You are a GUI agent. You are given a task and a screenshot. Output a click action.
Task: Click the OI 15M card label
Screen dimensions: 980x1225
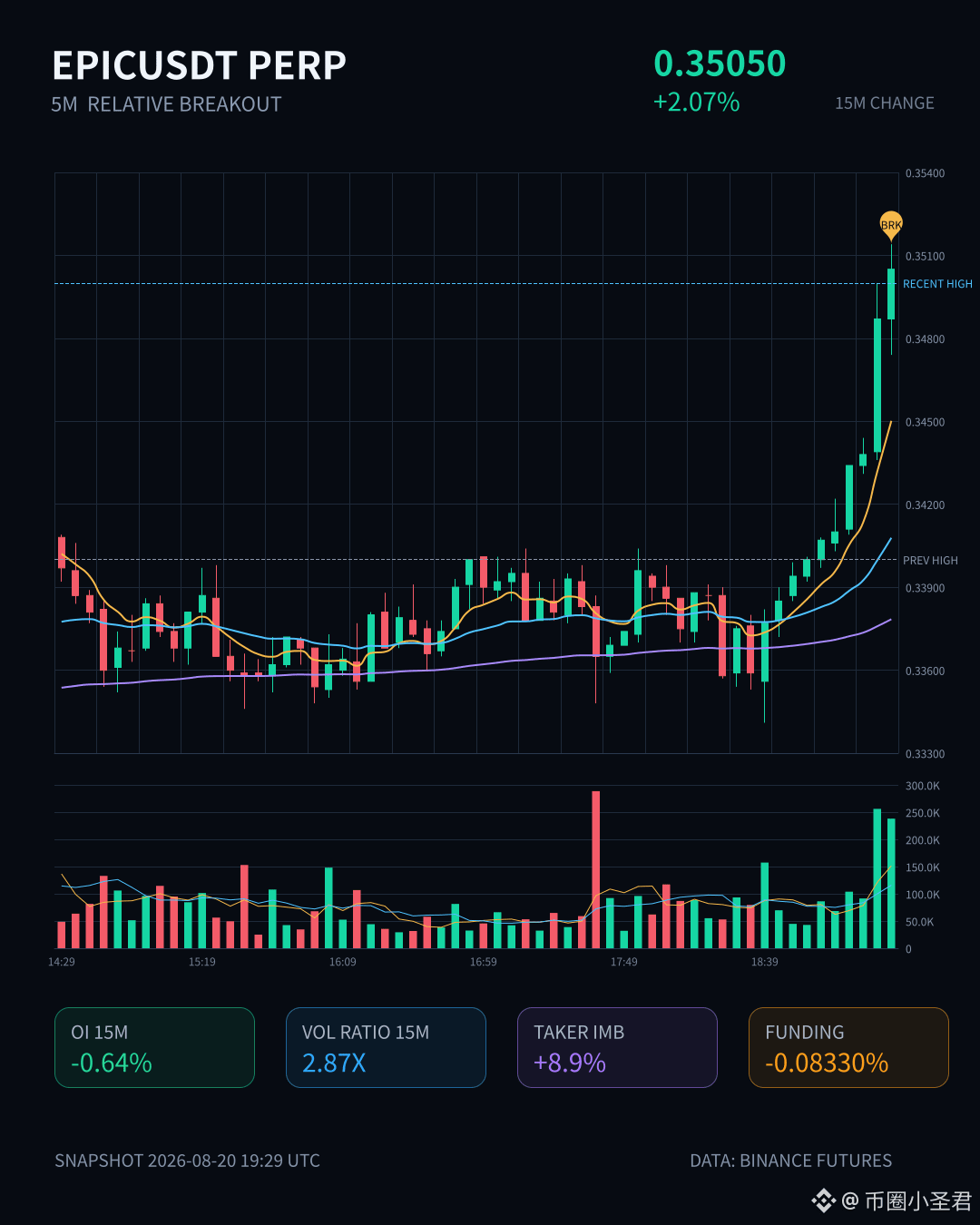click(100, 1033)
